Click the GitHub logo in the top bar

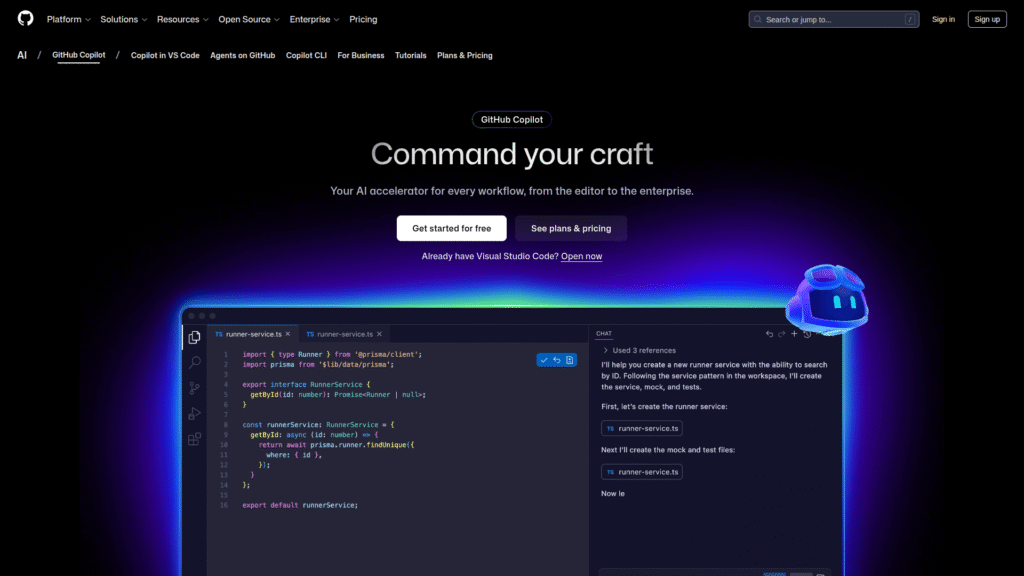[25, 18]
